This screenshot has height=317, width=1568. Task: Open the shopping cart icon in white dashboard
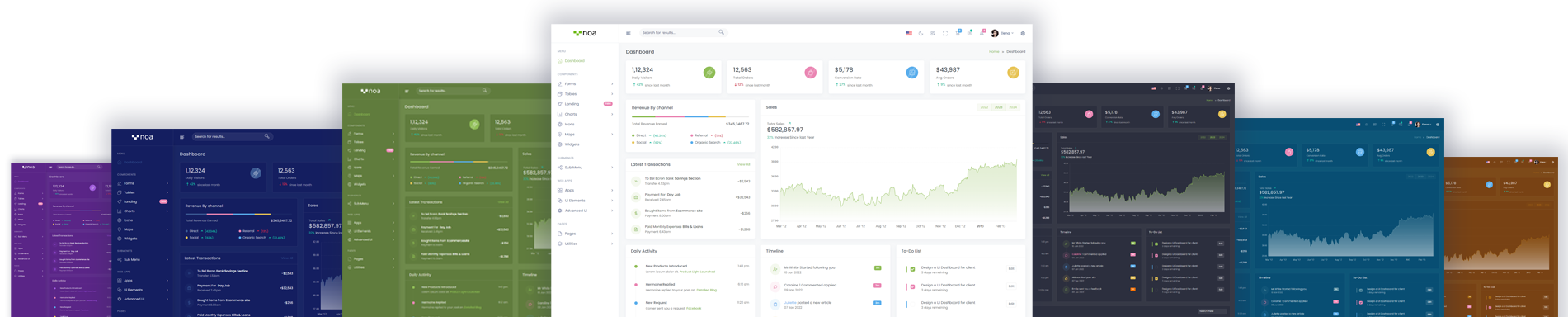coord(958,33)
